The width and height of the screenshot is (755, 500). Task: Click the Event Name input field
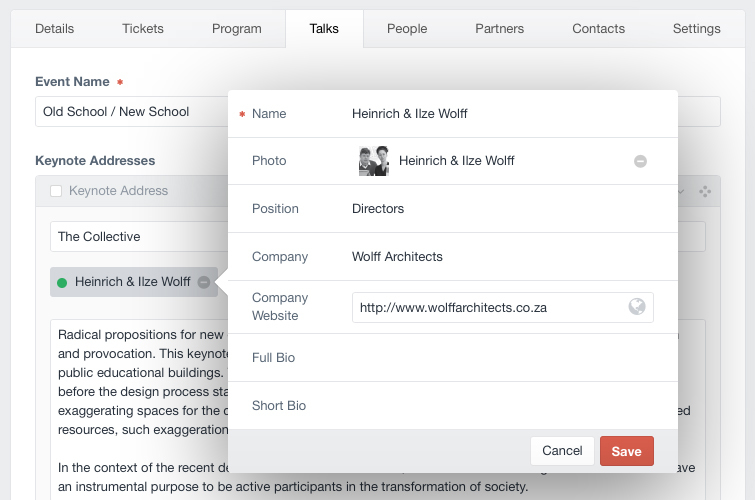(132, 112)
